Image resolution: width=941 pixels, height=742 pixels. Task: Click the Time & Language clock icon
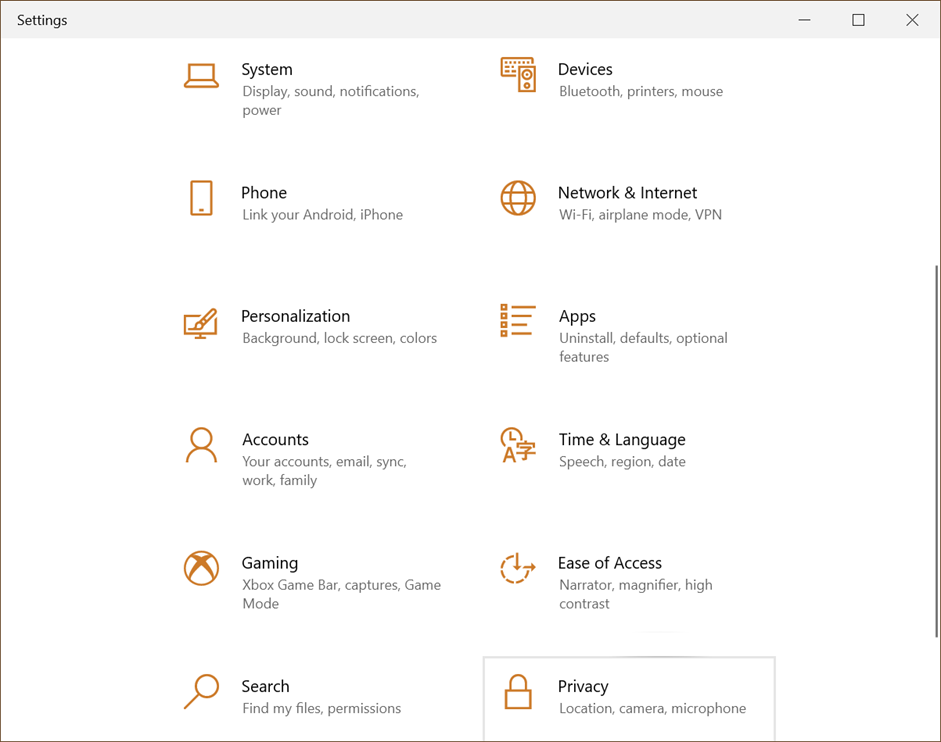coord(518,445)
